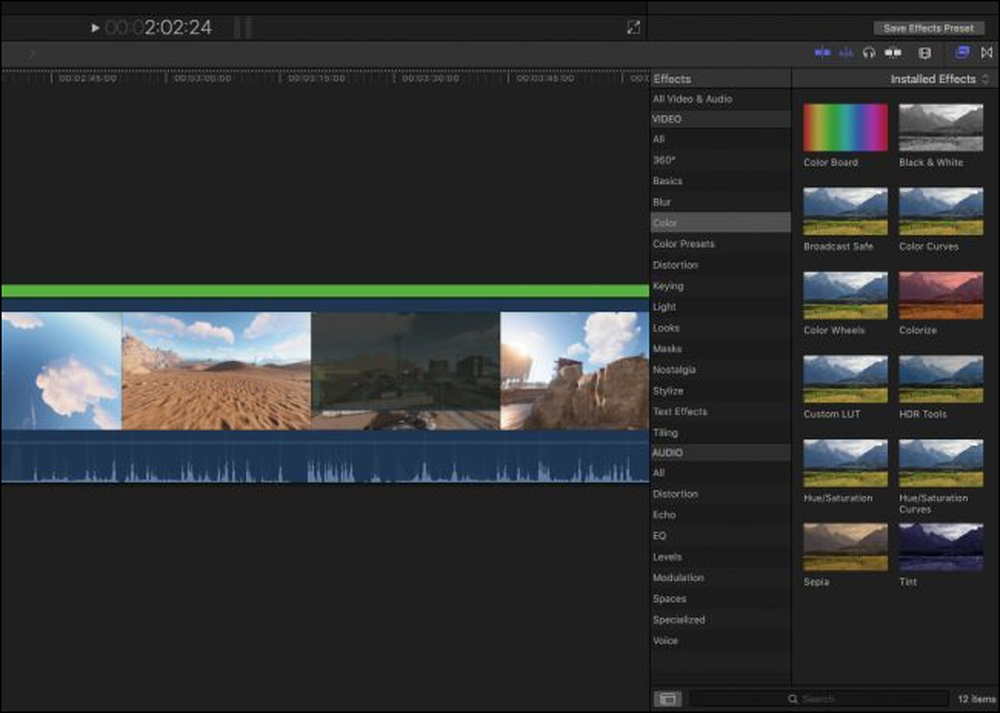Toggle the effects sidebar icon at bottom
Image resolution: width=1000 pixels, height=713 pixels.
[x=668, y=699]
